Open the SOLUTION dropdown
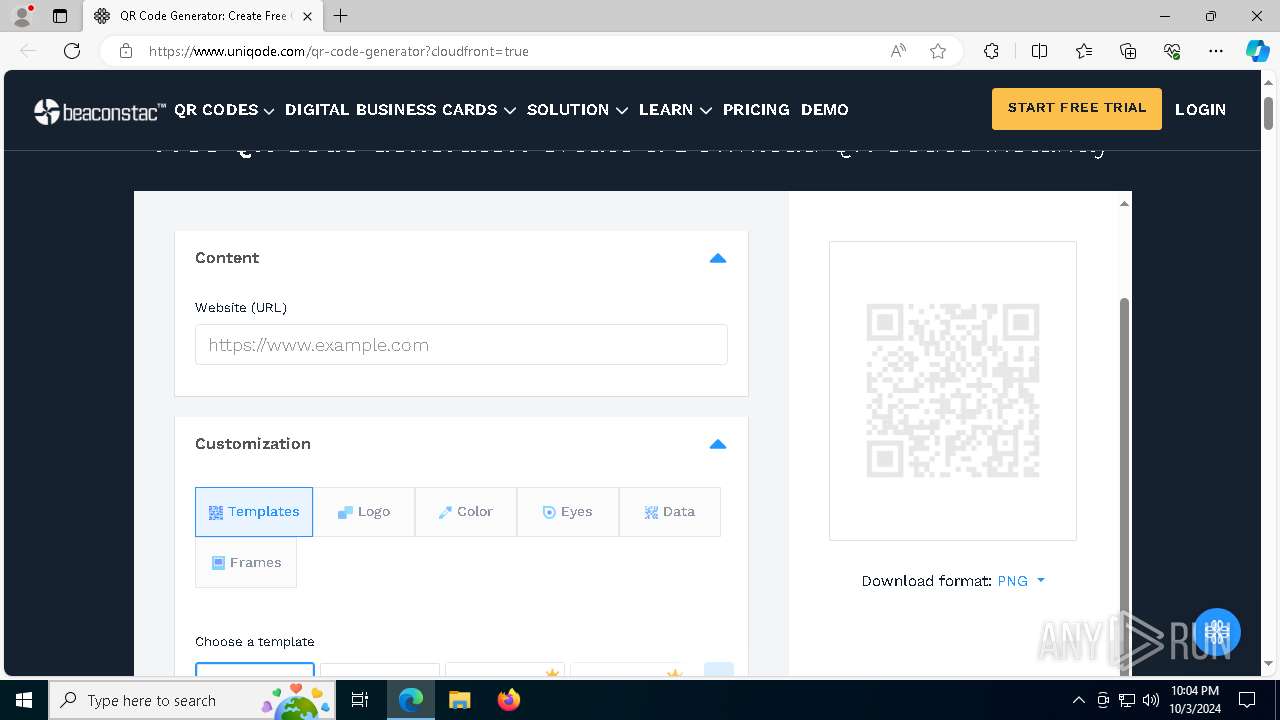This screenshot has width=1280, height=720. 577,110
